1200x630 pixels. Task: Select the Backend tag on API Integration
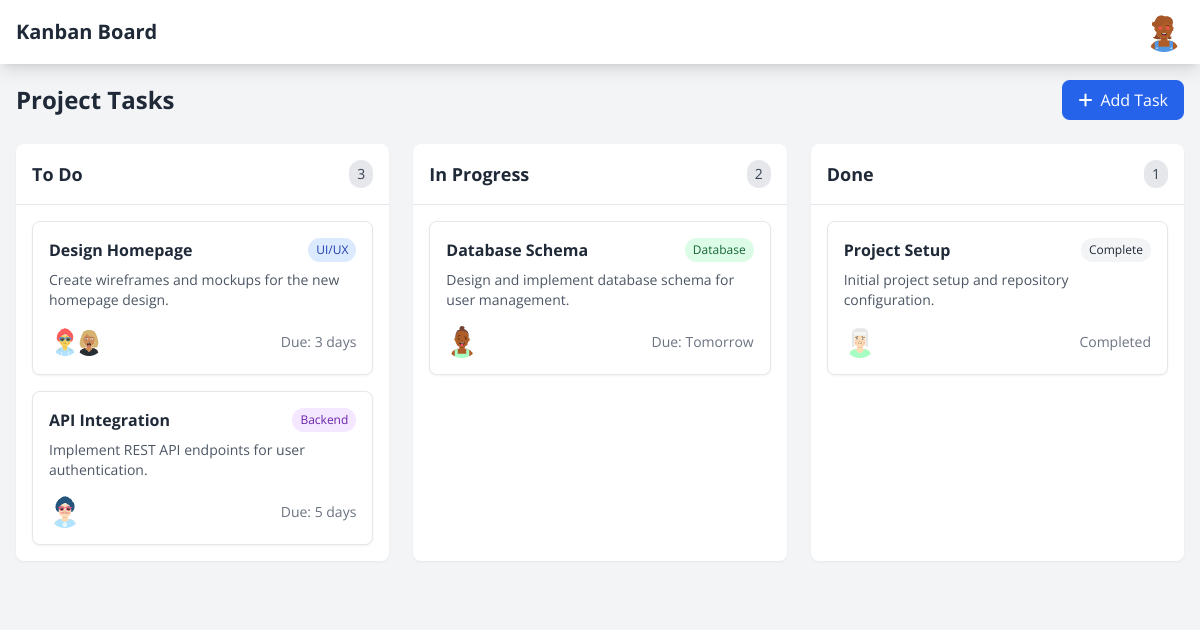coord(324,420)
